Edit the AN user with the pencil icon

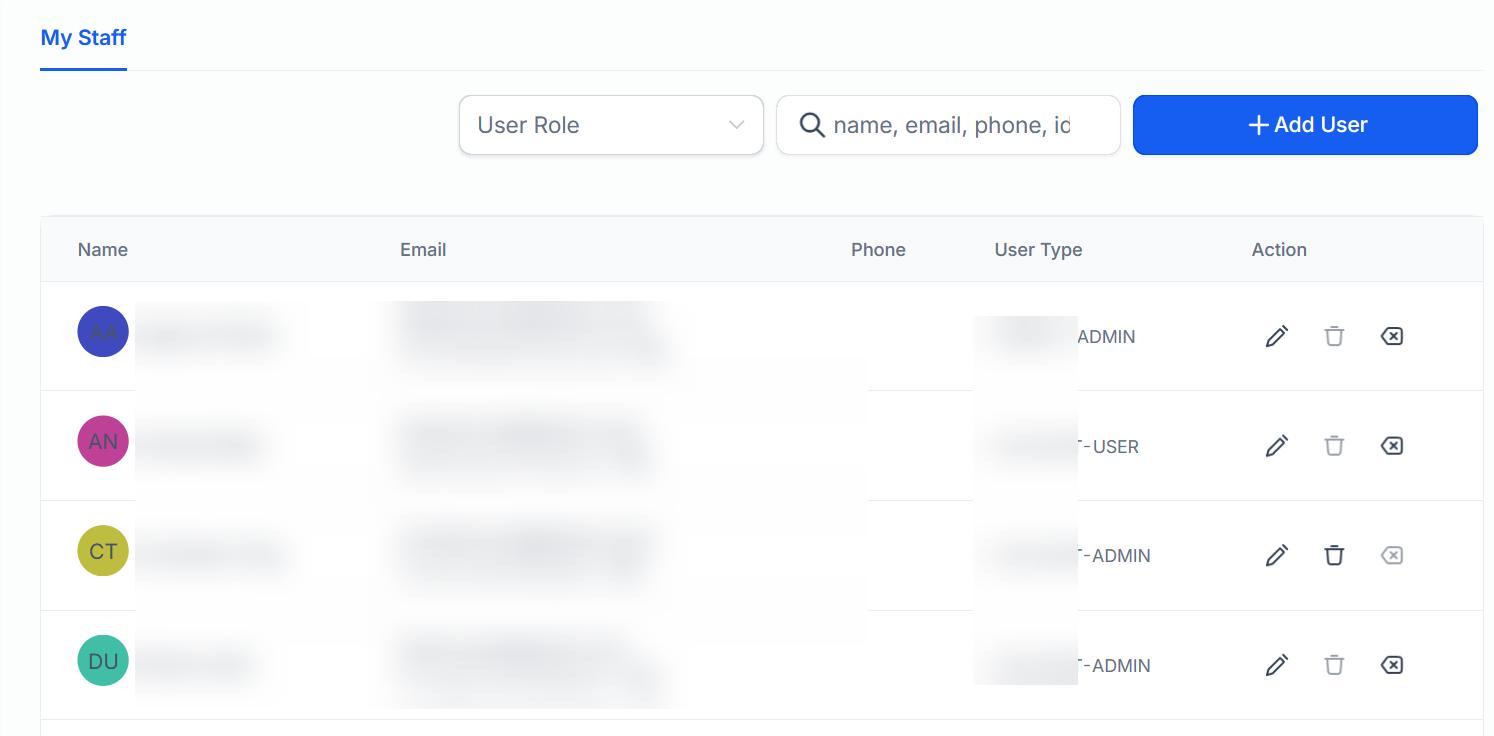1277,446
